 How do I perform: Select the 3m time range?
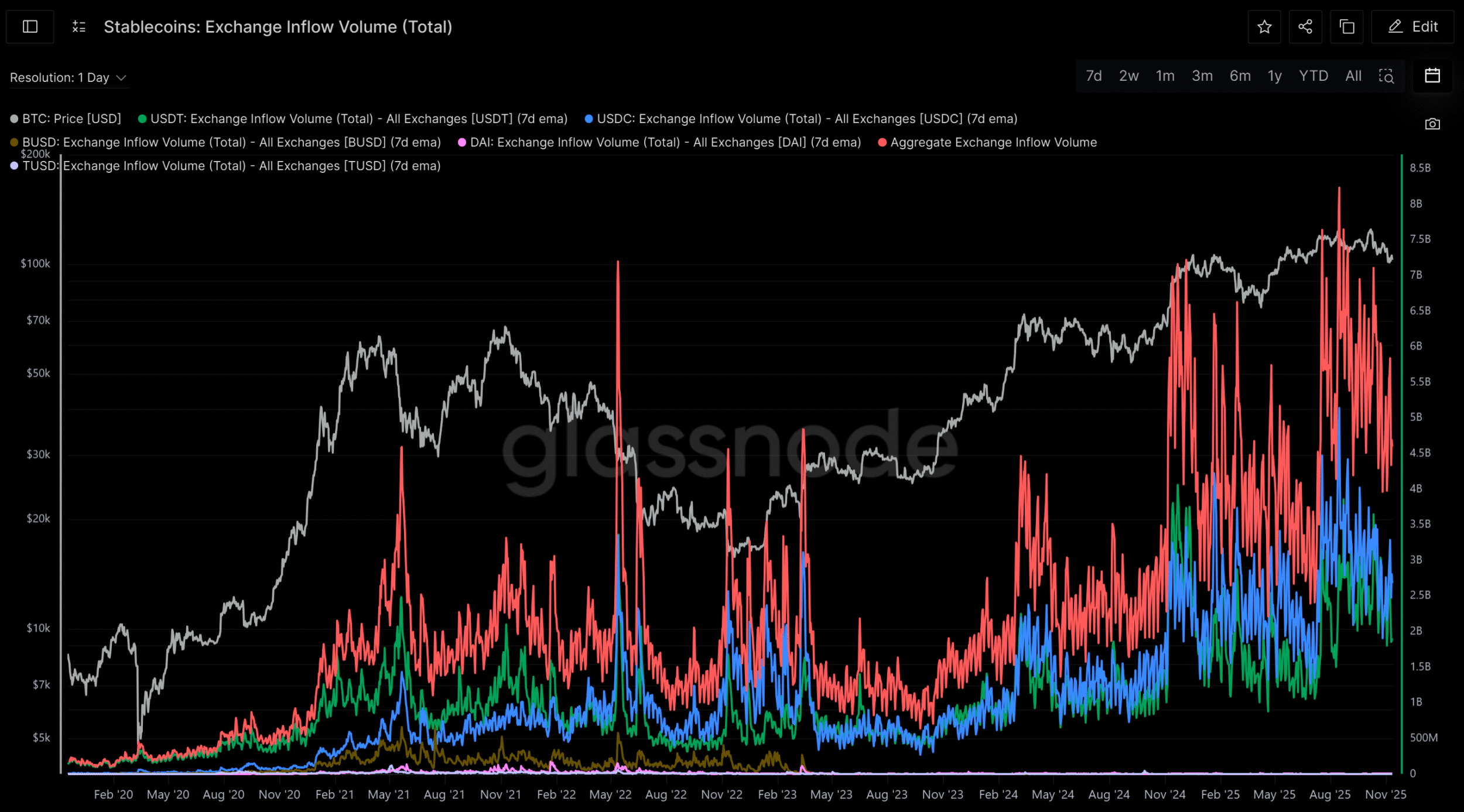pyautogui.click(x=1202, y=76)
